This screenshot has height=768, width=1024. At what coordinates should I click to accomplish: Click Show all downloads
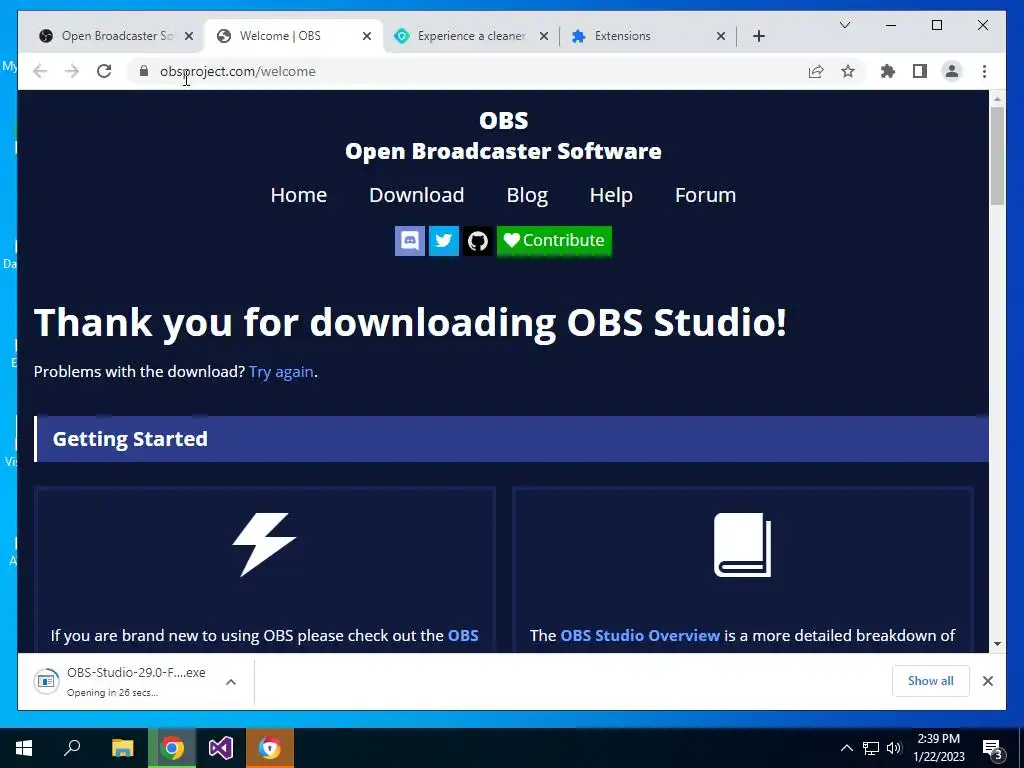(x=931, y=681)
